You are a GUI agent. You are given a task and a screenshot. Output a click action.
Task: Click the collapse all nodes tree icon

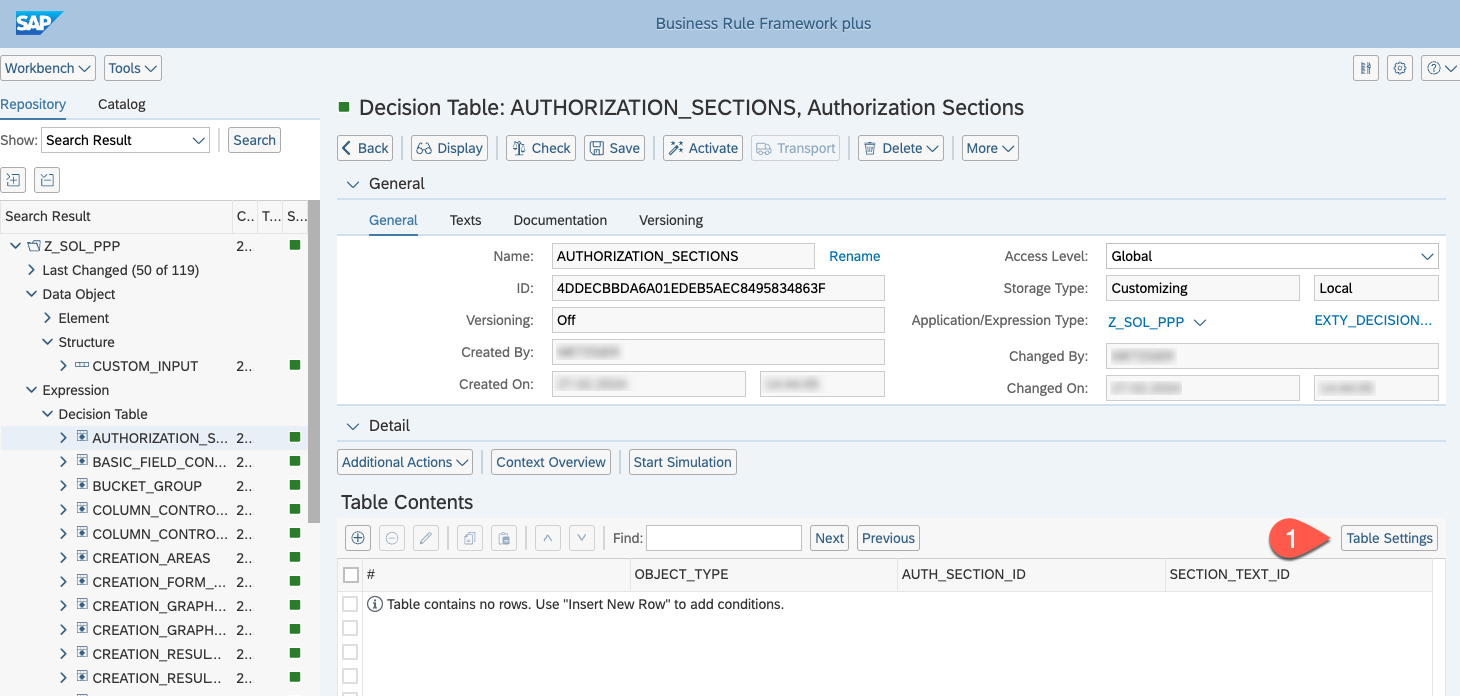47,180
